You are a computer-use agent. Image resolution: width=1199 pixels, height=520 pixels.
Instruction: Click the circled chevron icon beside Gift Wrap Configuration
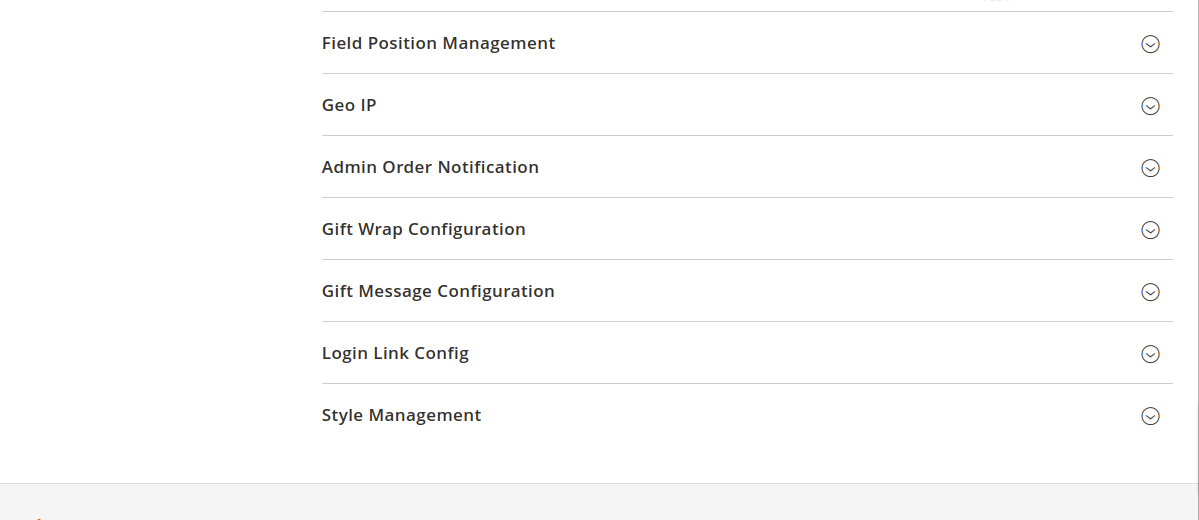point(1150,230)
